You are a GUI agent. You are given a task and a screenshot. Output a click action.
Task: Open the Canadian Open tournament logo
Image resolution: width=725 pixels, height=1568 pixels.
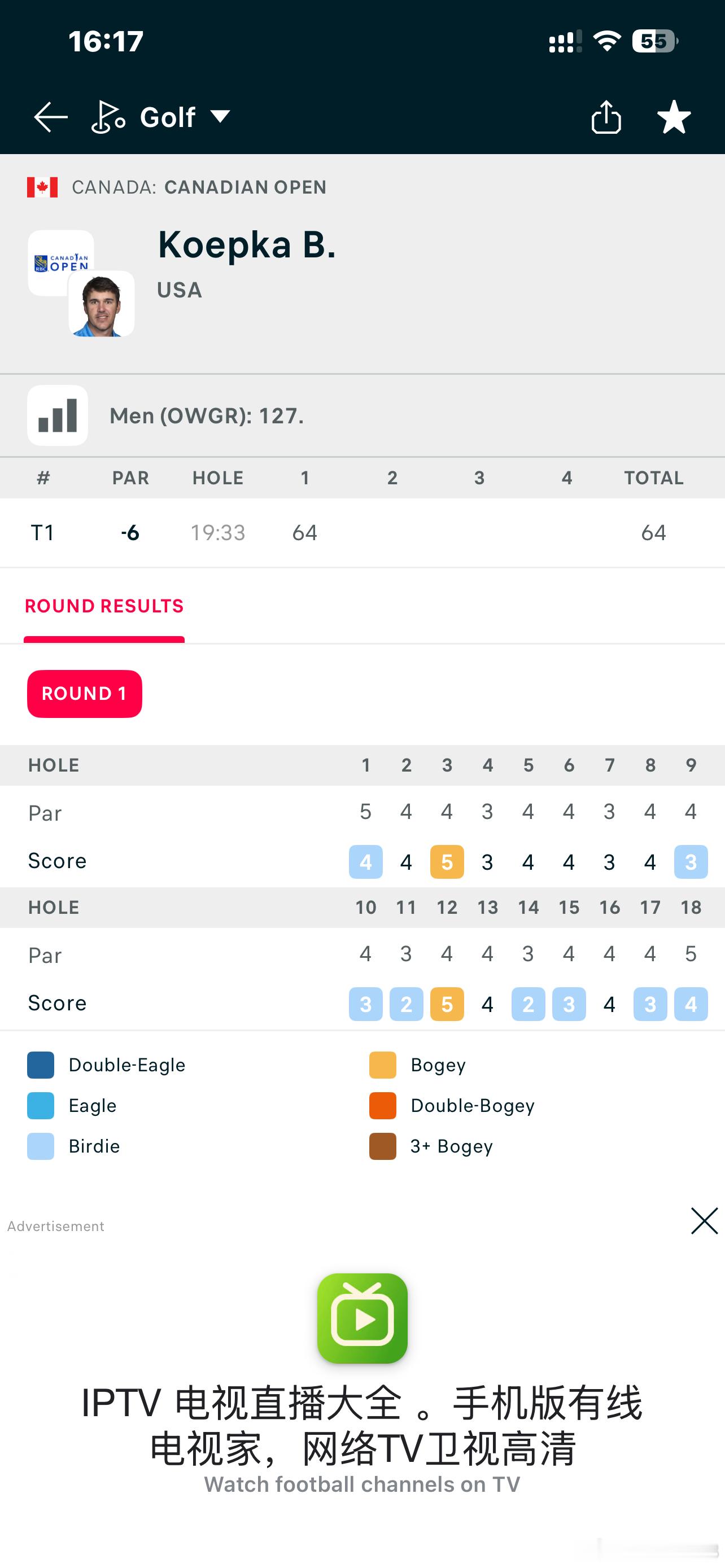click(60, 263)
